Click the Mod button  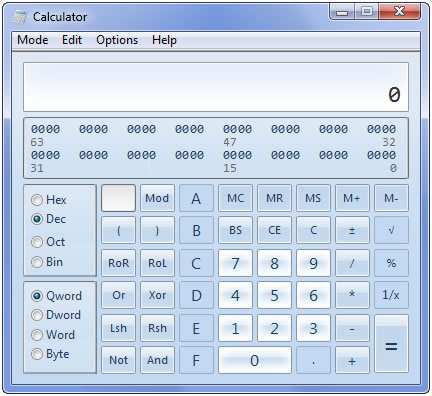click(x=157, y=198)
